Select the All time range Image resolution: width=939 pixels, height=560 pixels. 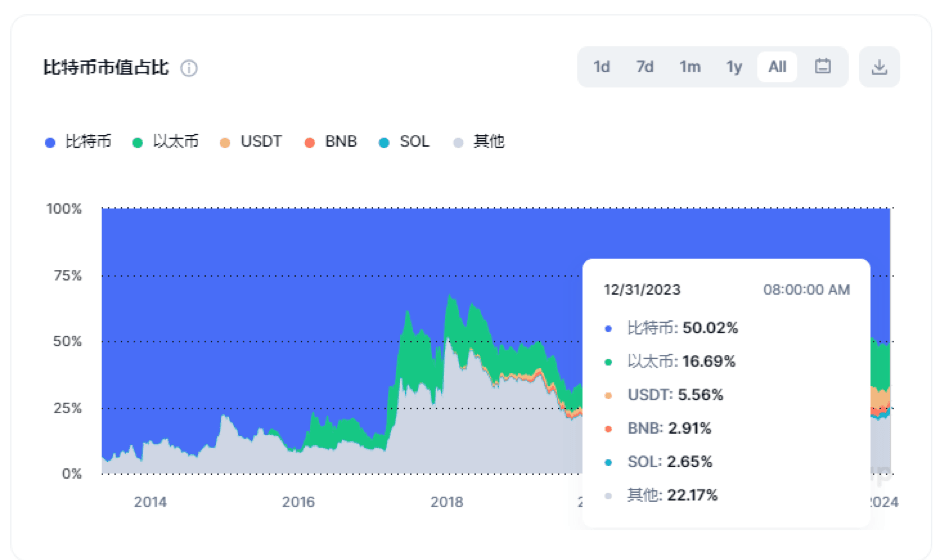click(777, 67)
